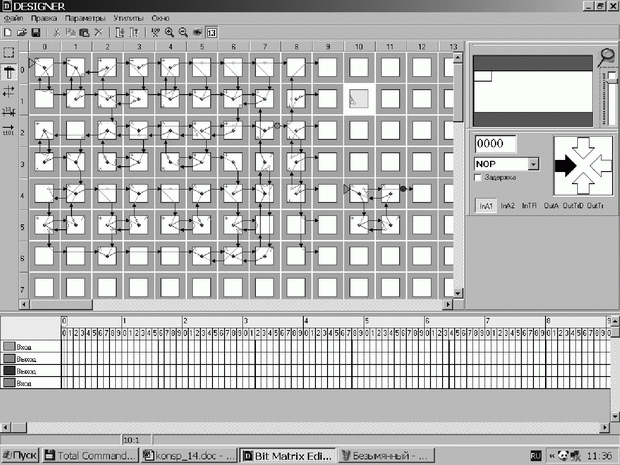620x465 pixels.
Task: Click the Zoom in magnifier icon
Action: tap(169, 32)
